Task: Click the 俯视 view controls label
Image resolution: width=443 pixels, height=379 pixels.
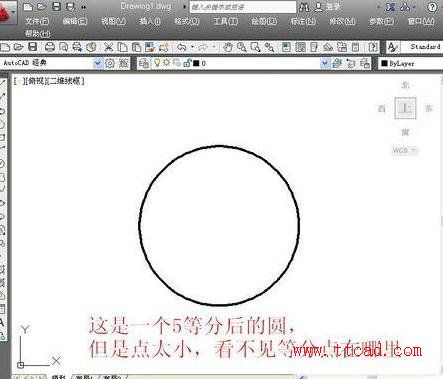Action: [36, 81]
